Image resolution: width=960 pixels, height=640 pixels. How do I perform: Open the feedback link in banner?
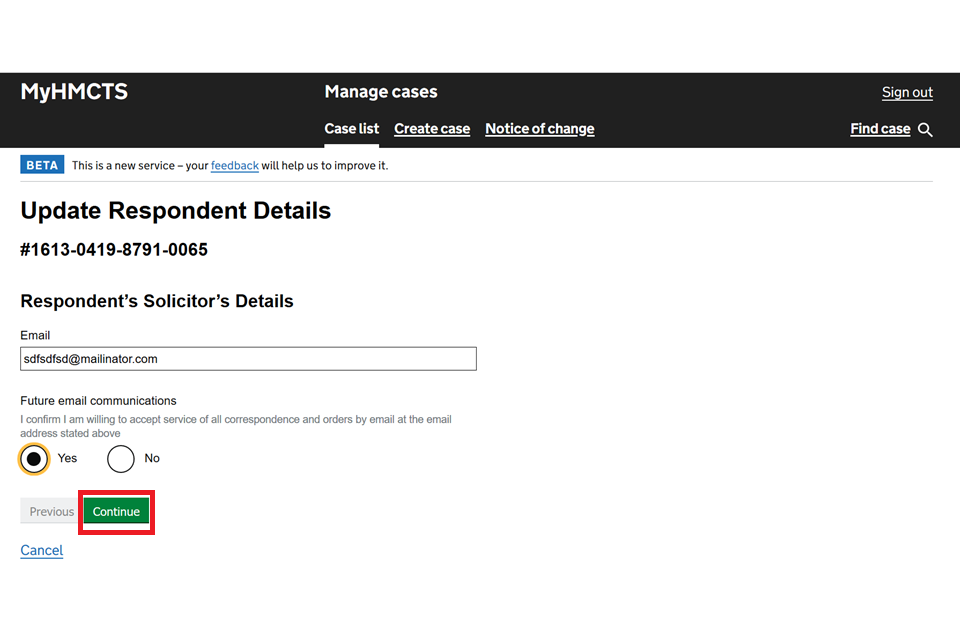[235, 165]
